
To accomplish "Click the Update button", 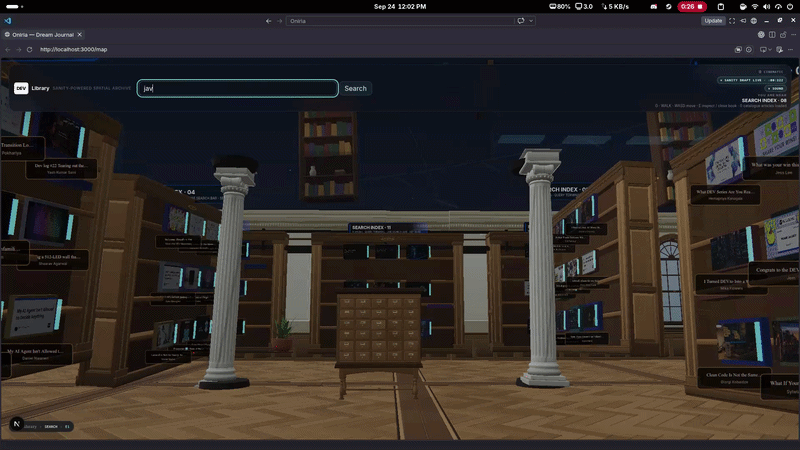I will 713,21.
